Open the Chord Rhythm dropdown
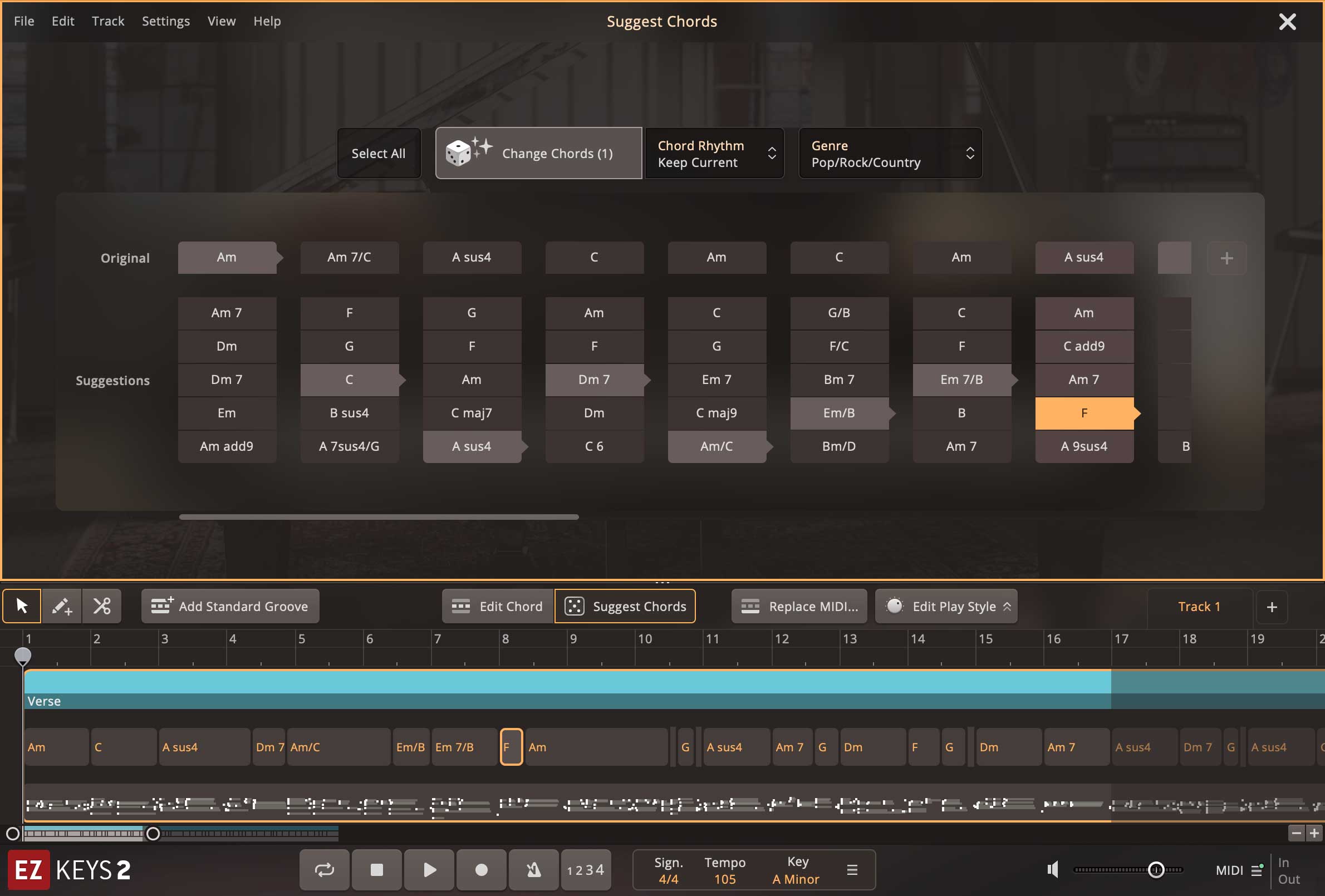This screenshot has height=896, width=1325. (x=714, y=154)
